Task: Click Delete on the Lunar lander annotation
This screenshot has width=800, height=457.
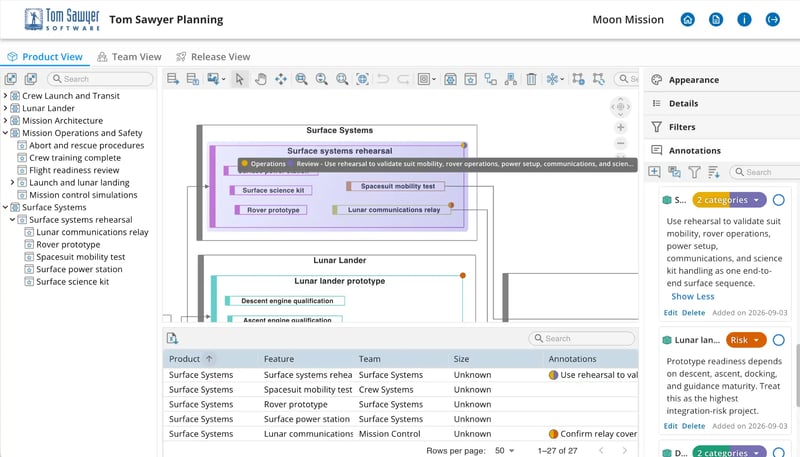Action: pos(693,426)
